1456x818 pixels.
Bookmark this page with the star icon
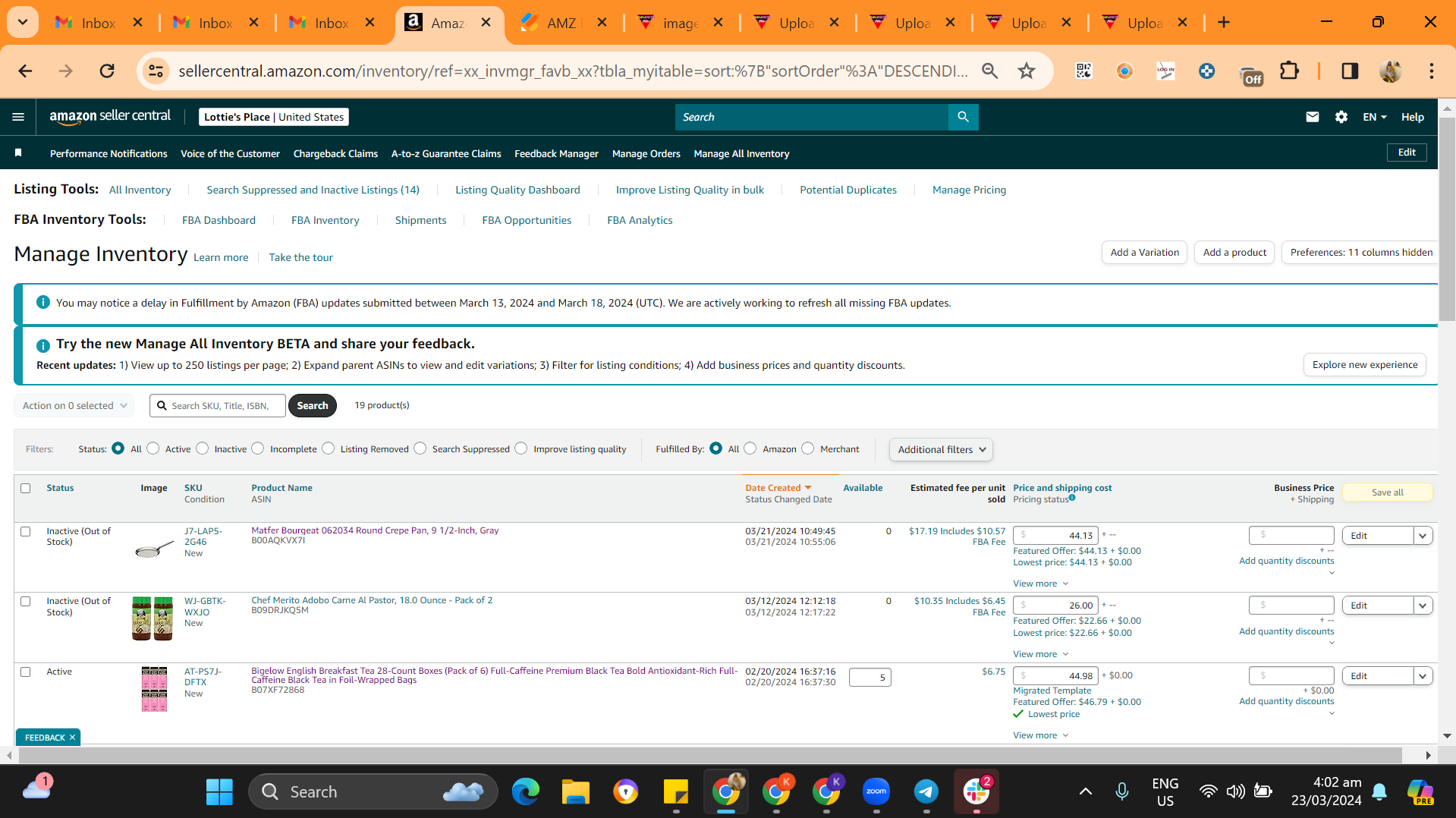[1027, 71]
